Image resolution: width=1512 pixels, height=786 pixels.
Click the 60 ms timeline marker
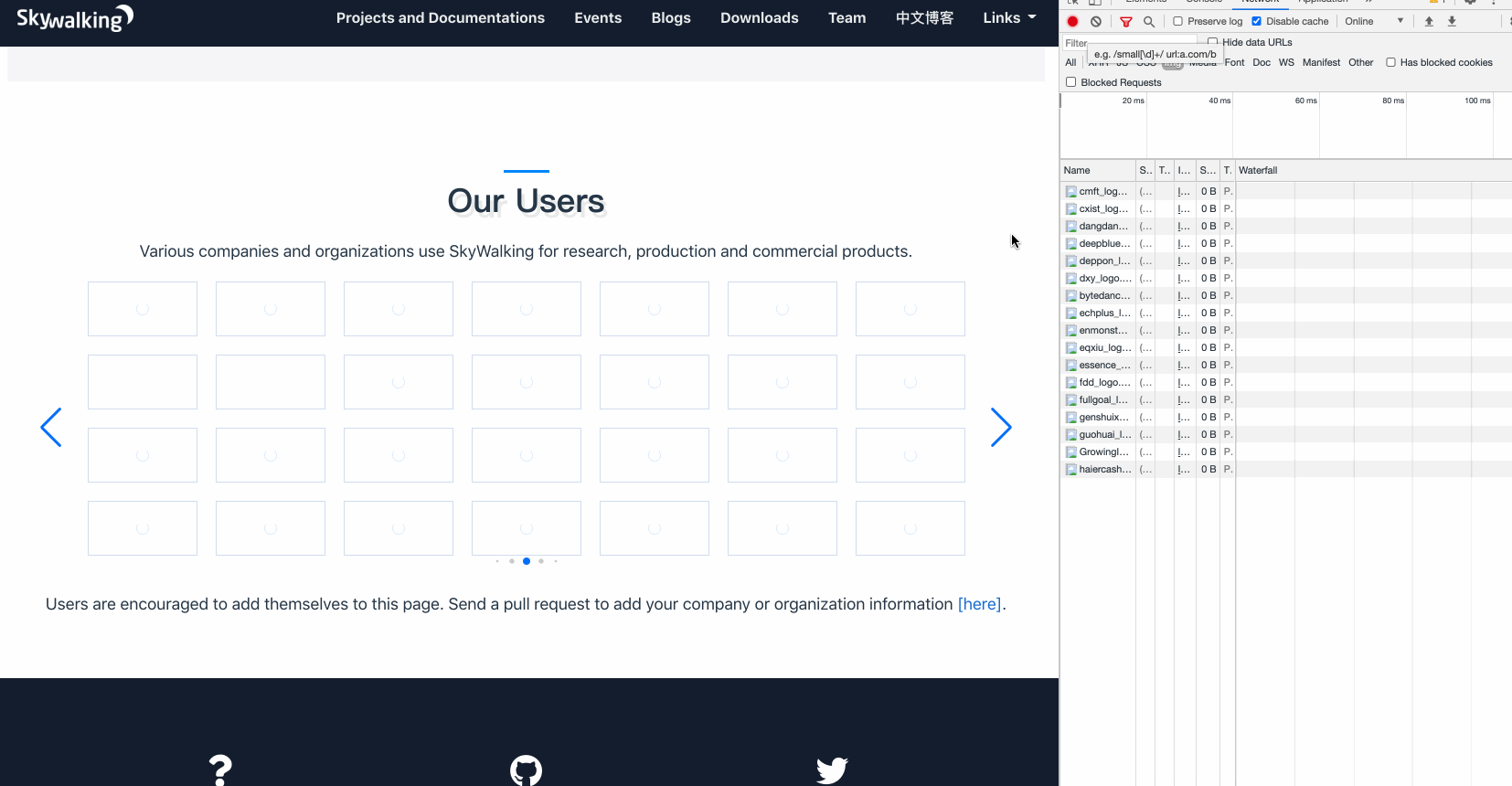1305,101
